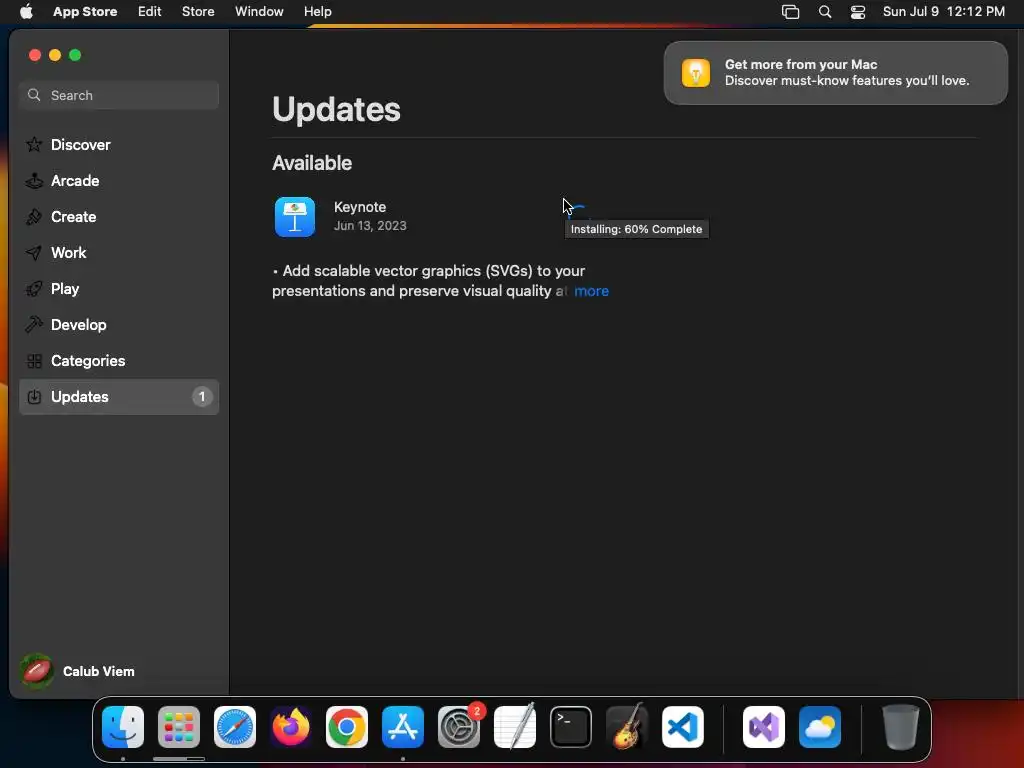Open the Arcade section
The height and width of the screenshot is (768, 1024).
pyautogui.click(x=119, y=180)
